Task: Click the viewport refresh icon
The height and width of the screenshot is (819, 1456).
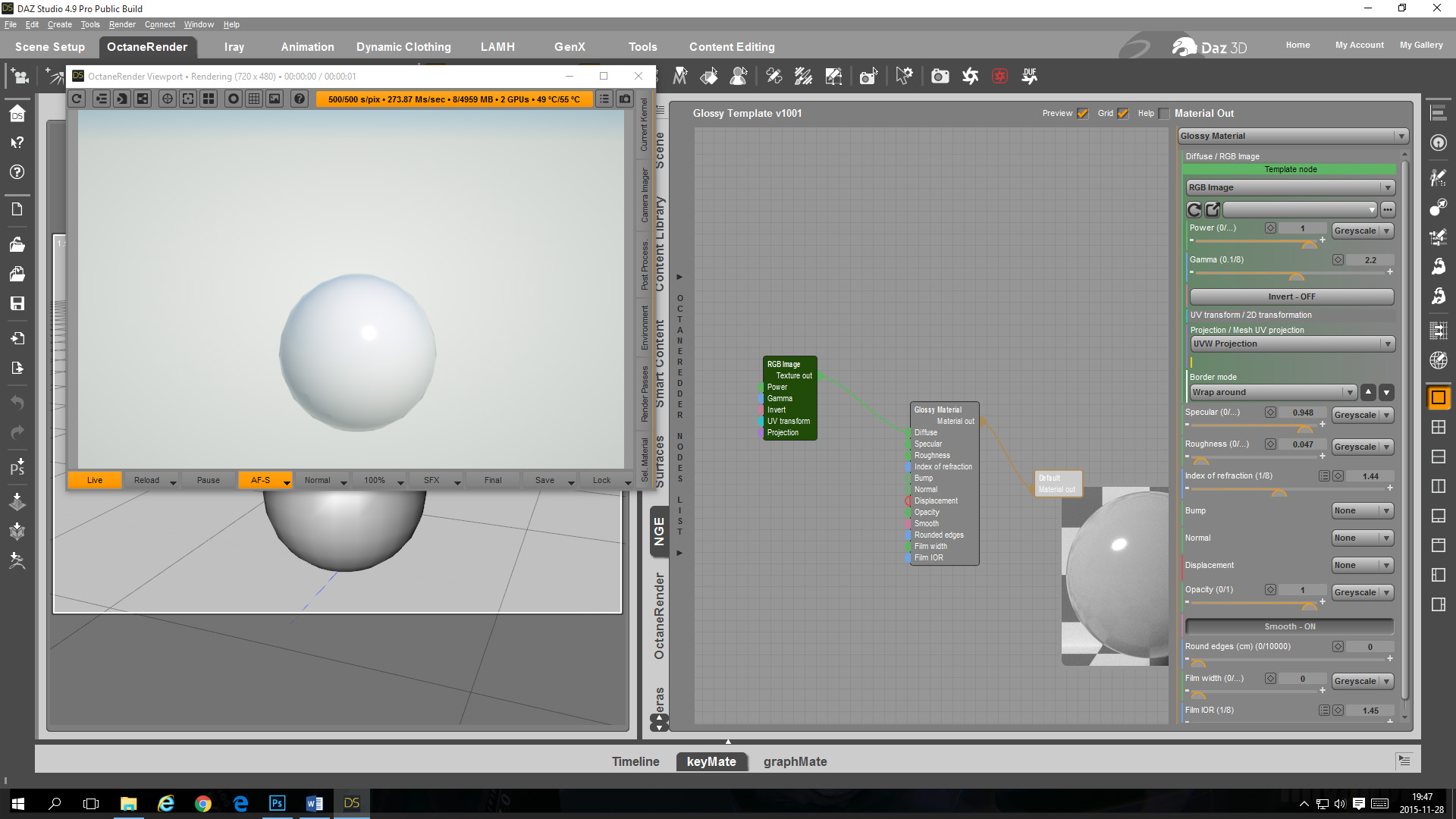Action: (77, 99)
